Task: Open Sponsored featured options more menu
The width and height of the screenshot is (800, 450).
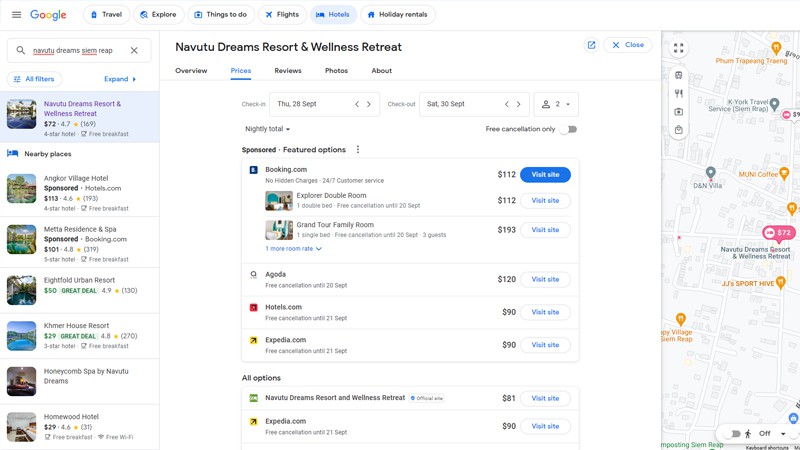Action: [358, 150]
